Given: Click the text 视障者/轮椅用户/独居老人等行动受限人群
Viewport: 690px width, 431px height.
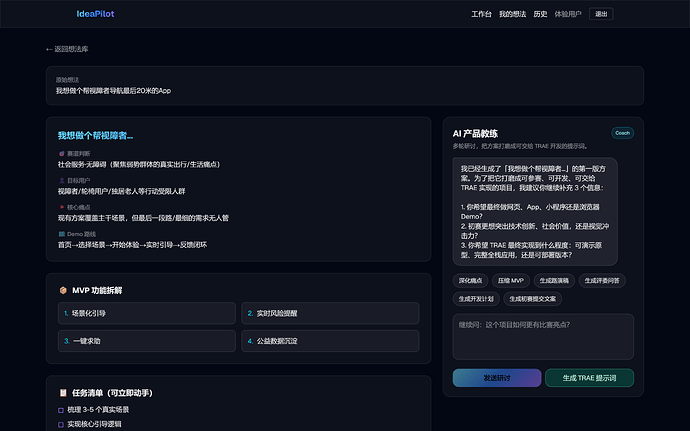Looking at the screenshot, I should pyautogui.click(x=121, y=191).
